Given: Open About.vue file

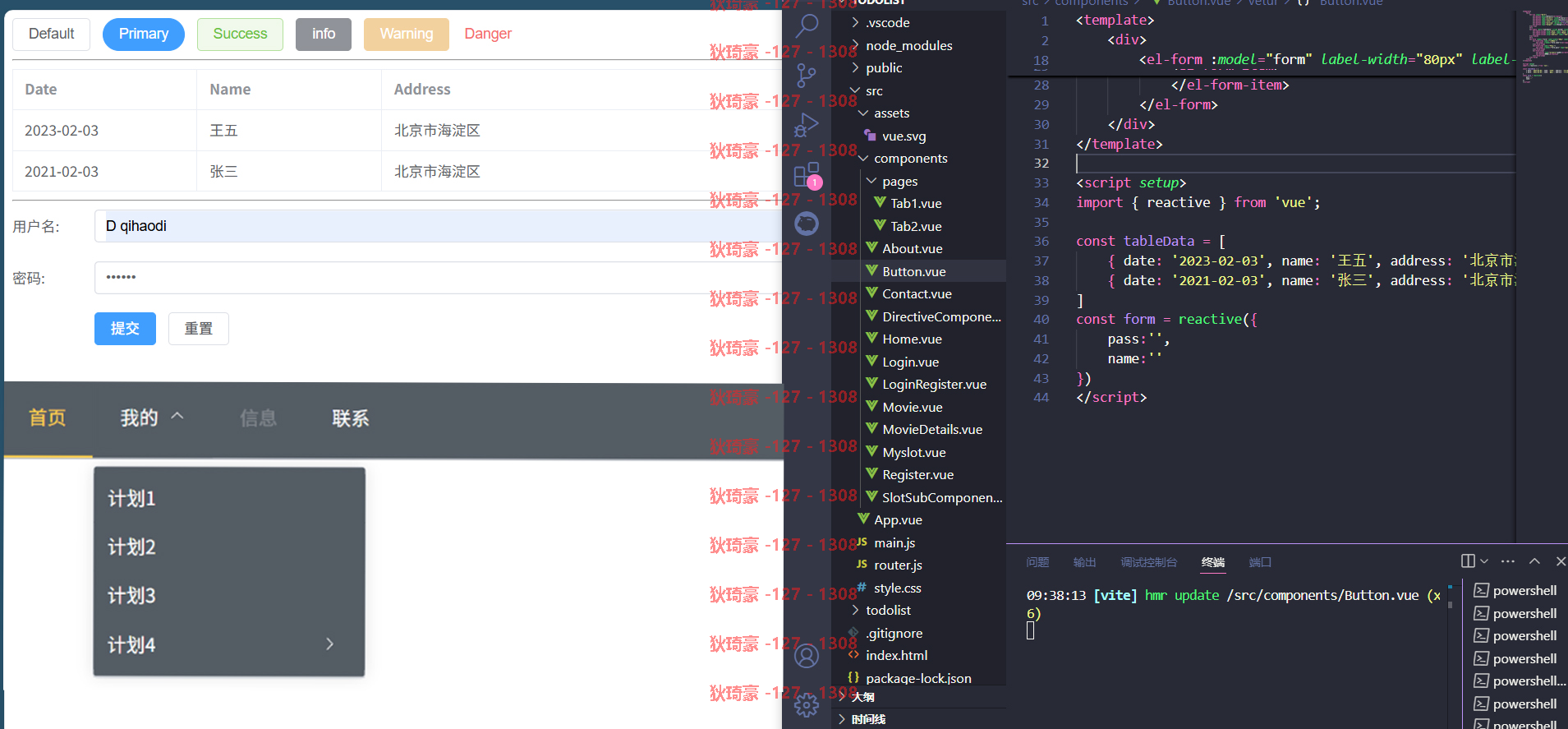Looking at the screenshot, I should click(912, 248).
